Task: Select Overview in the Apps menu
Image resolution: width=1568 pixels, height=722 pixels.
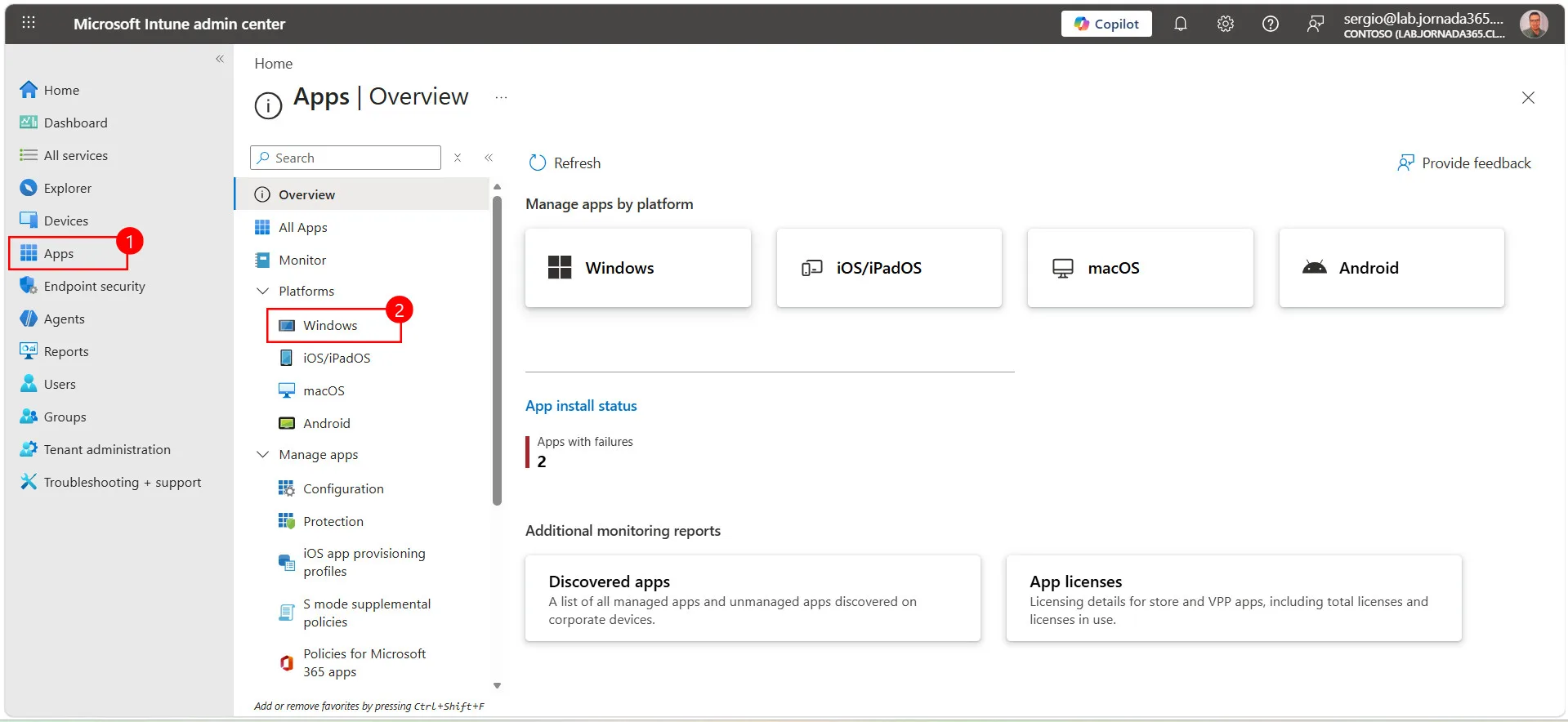Action: (x=362, y=194)
